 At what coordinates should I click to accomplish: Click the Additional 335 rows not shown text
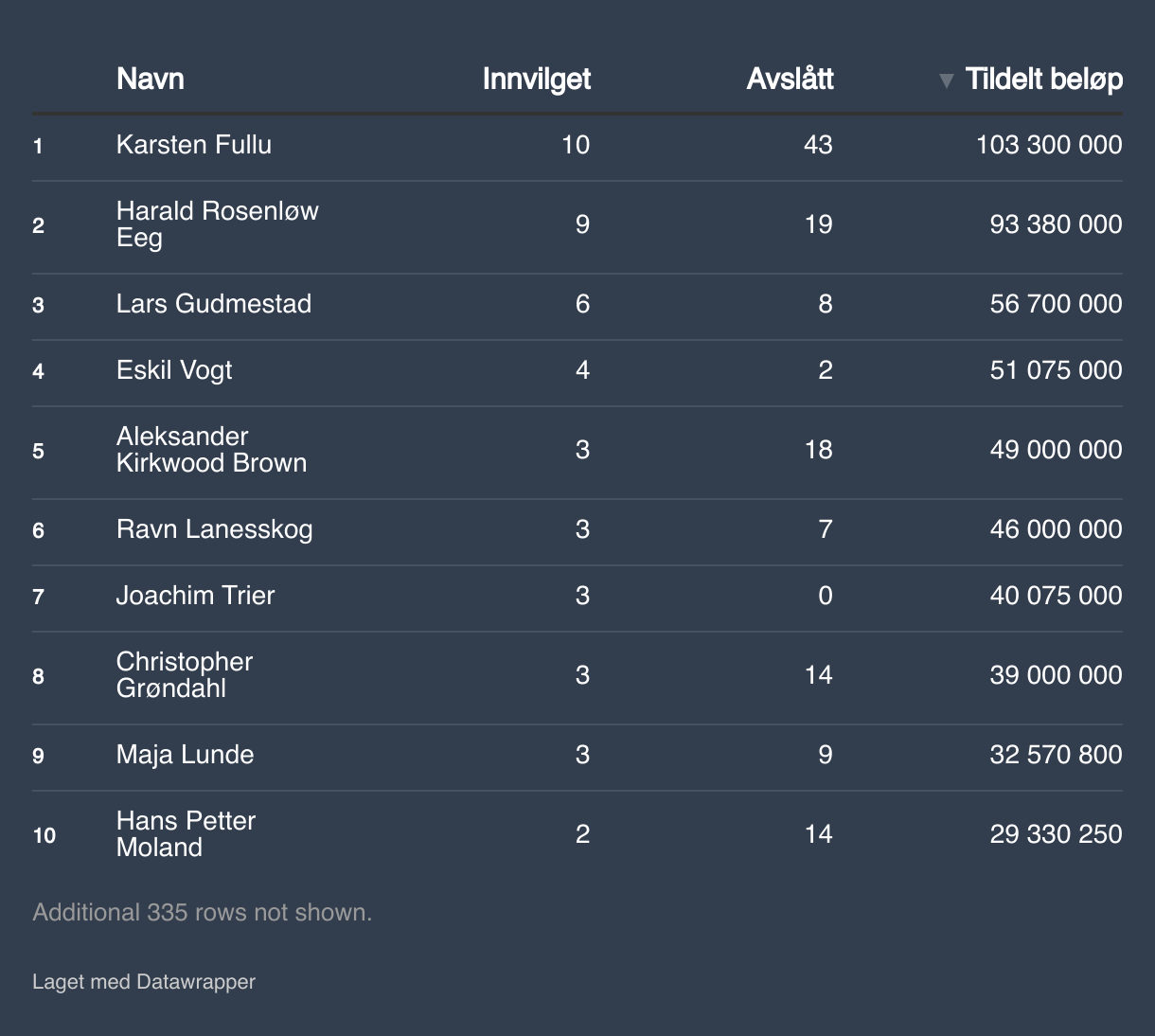coord(202,912)
